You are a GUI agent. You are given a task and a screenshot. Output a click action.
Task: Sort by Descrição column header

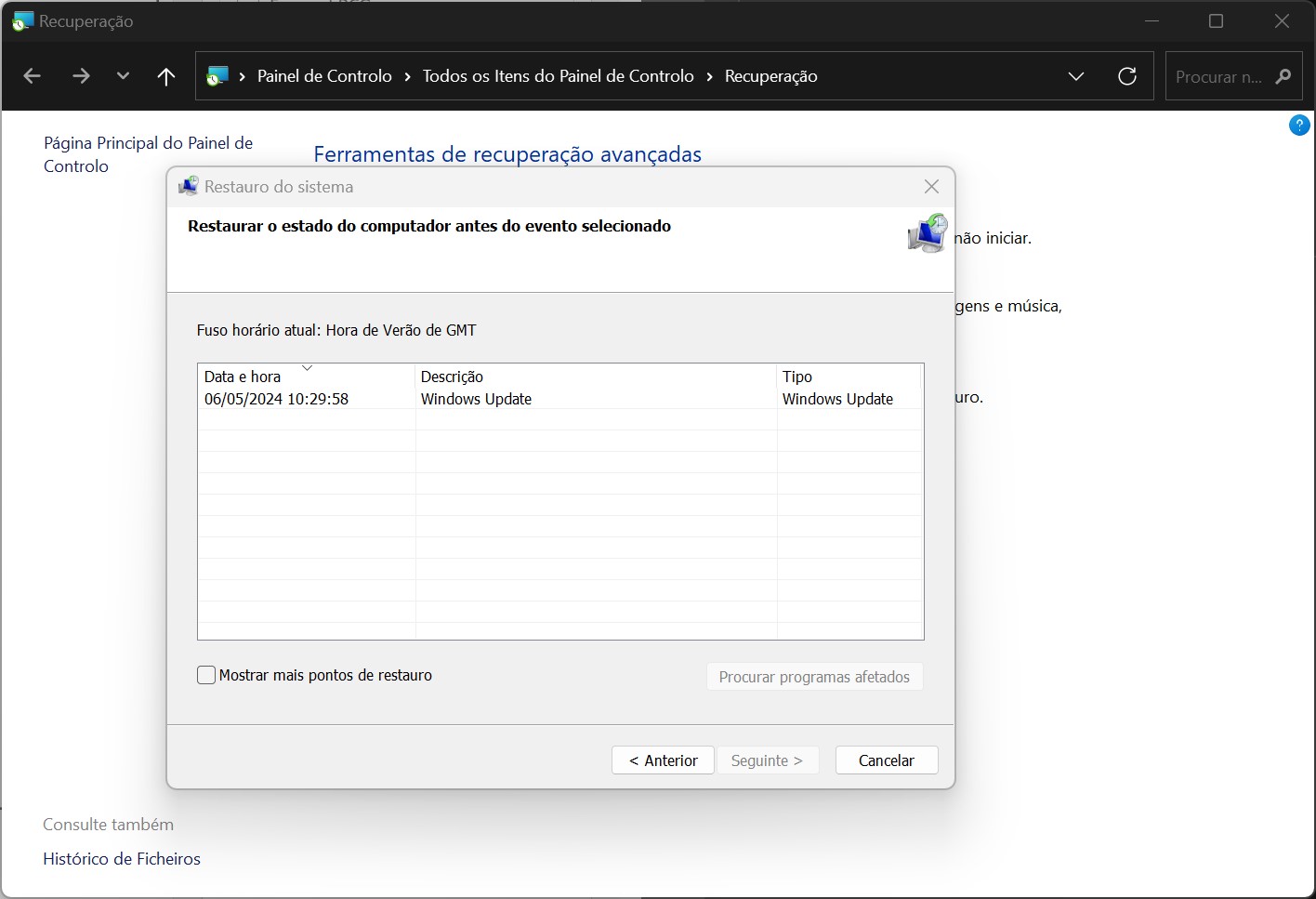[596, 376]
